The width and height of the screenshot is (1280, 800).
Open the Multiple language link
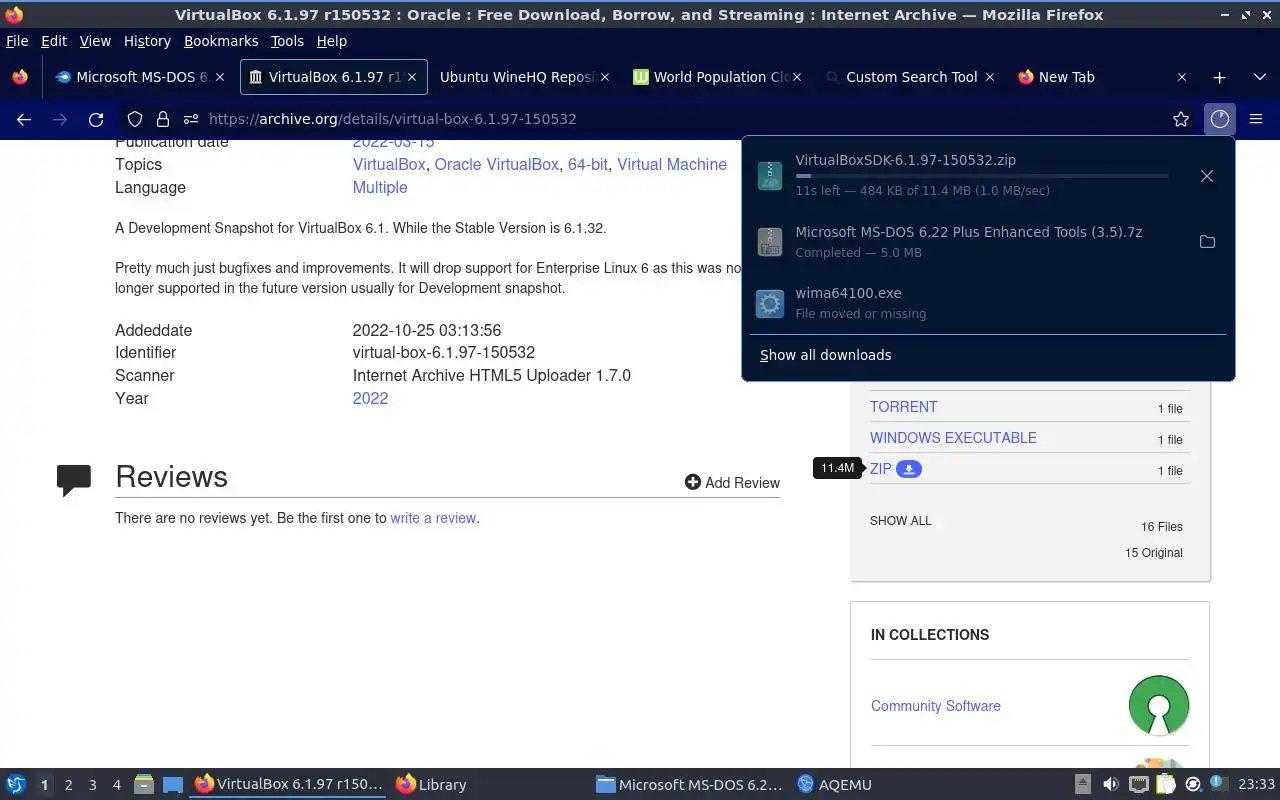click(380, 187)
